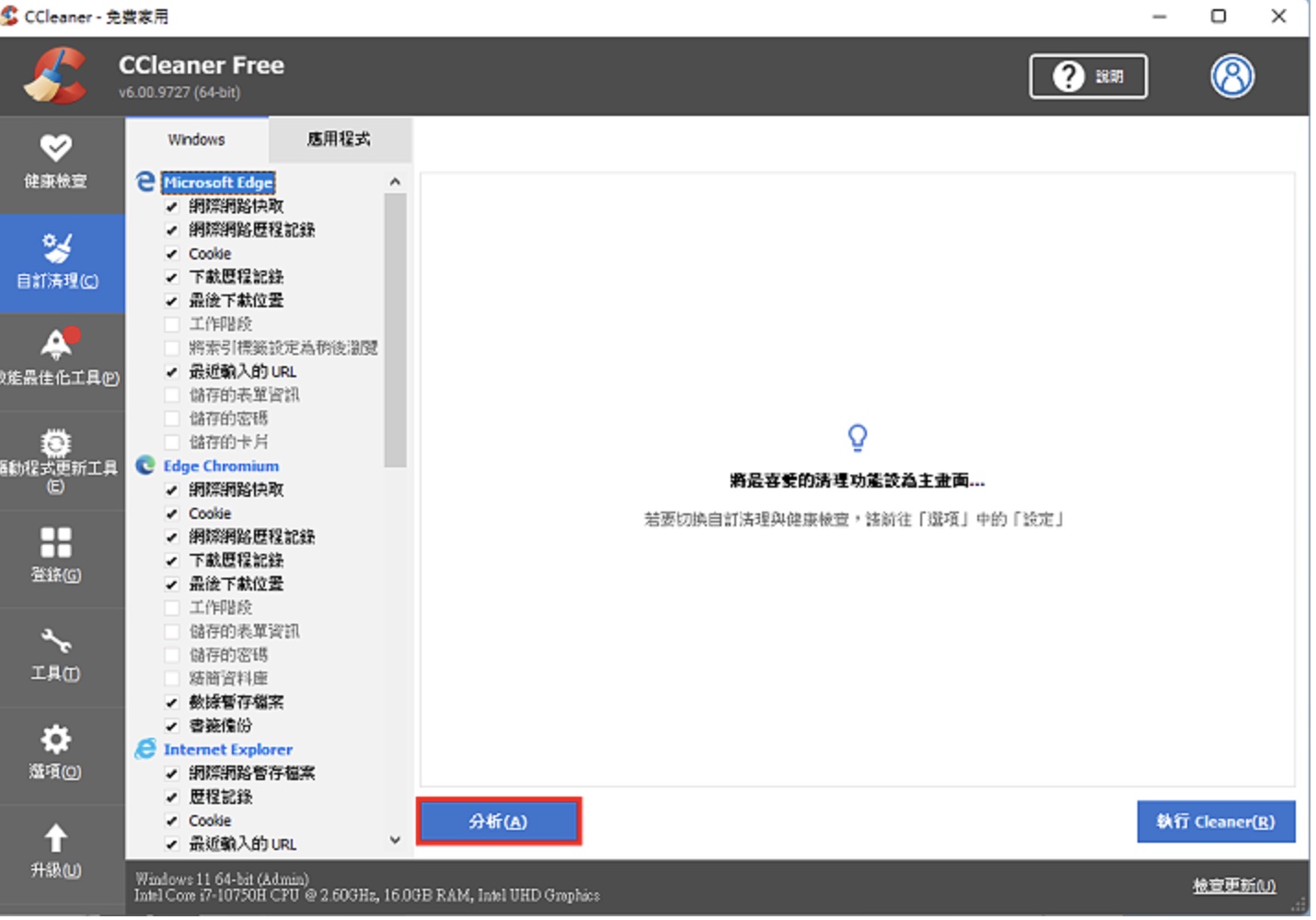Open the 工具 wrench icon in sidebar
Image resolution: width=1316 pixels, height=920 pixels.
tap(56, 640)
